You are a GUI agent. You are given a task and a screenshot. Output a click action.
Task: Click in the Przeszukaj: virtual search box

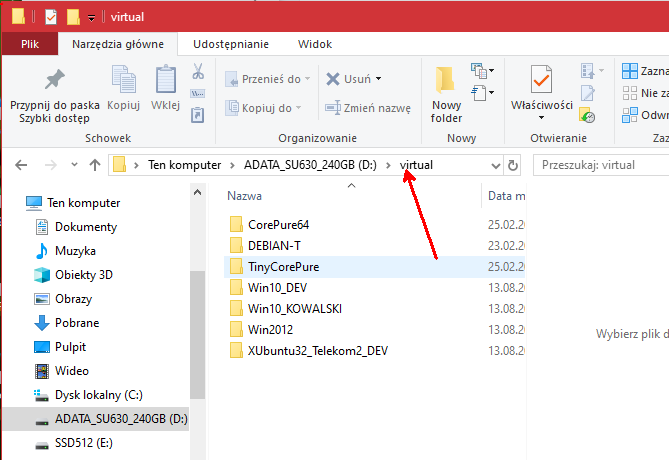coord(600,165)
